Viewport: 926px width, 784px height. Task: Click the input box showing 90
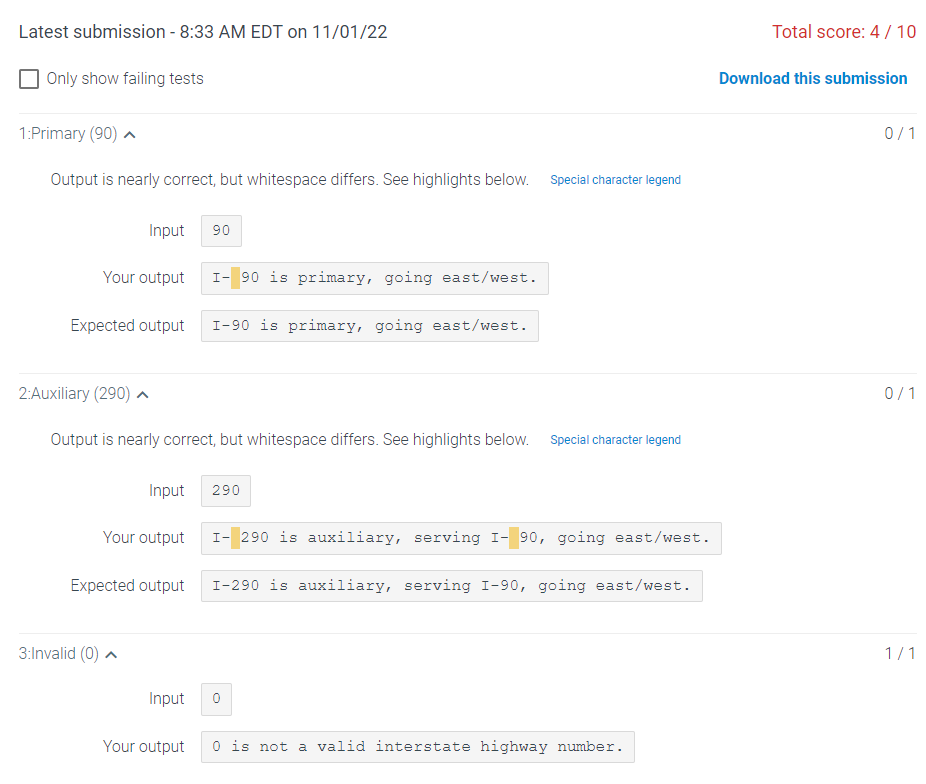point(221,231)
